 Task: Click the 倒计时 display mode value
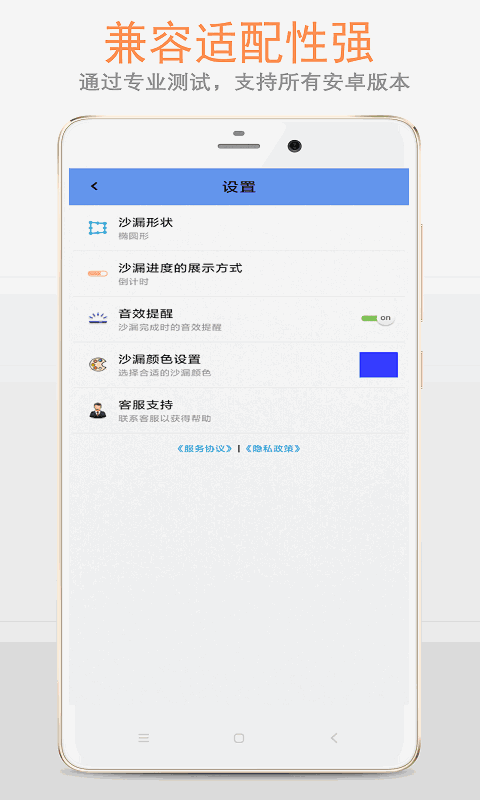click(134, 282)
